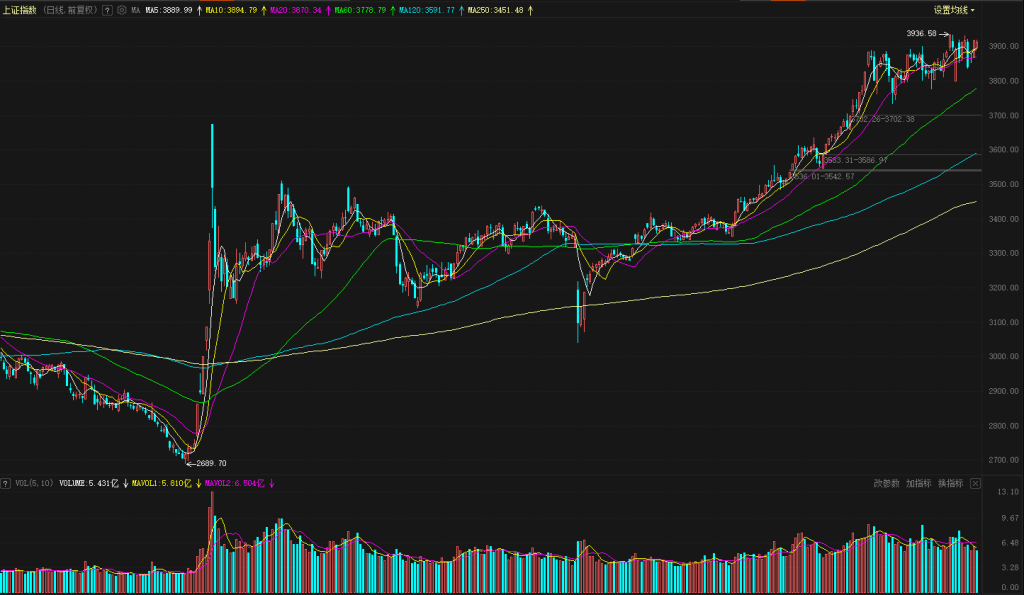
Task: Click the 3936.58 high price marker
Action: [921, 33]
